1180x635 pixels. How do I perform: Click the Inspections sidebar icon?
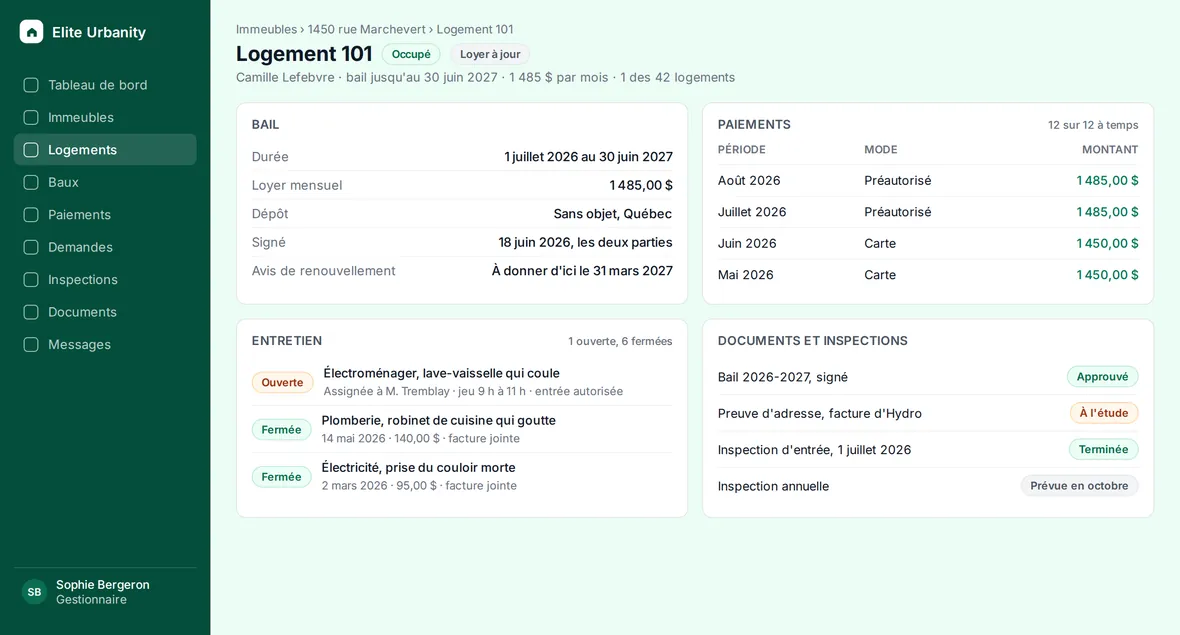(31, 279)
